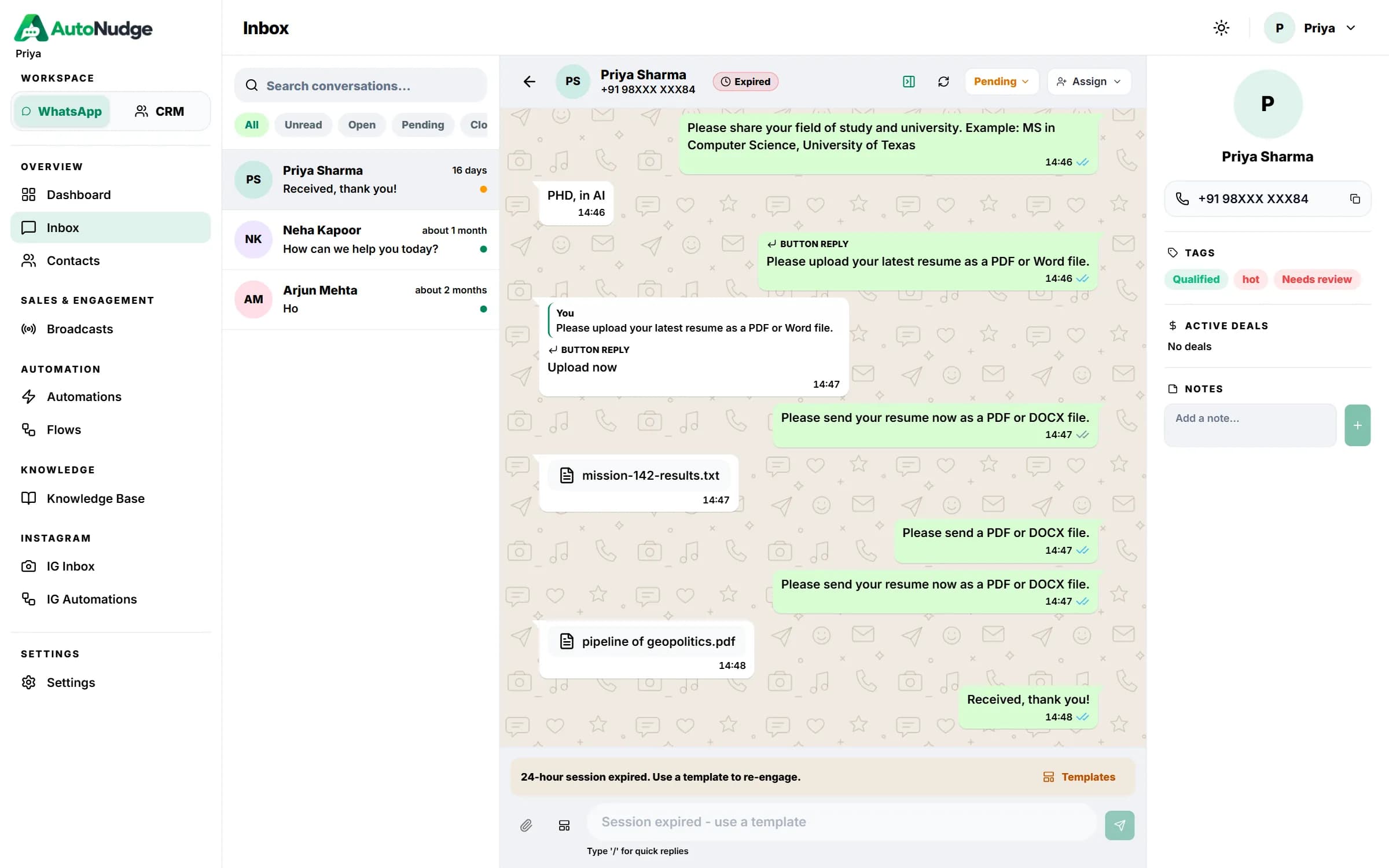Open mission-142-results.txt attachment

(x=639, y=476)
